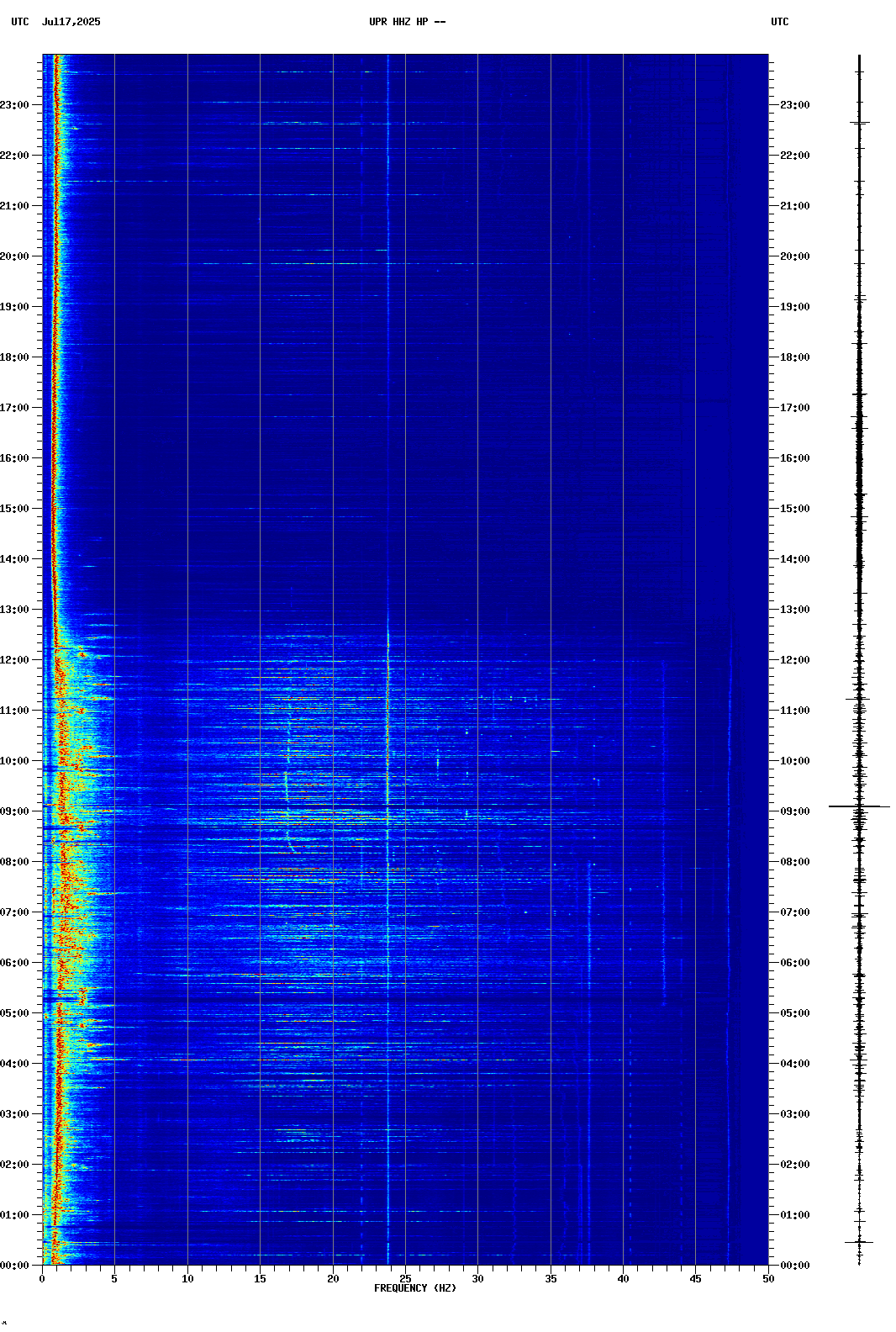The width and height of the screenshot is (896, 1332).
Task: Click the right axis 03:00 time label
Action: click(x=795, y=1114)
